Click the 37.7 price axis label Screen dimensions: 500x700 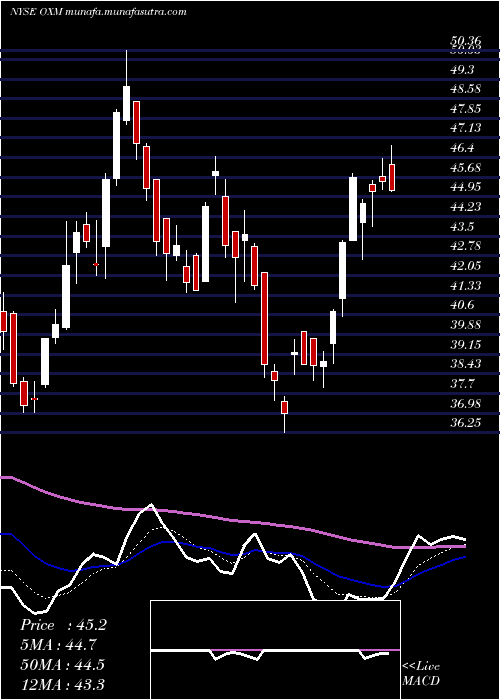(462, 383)
